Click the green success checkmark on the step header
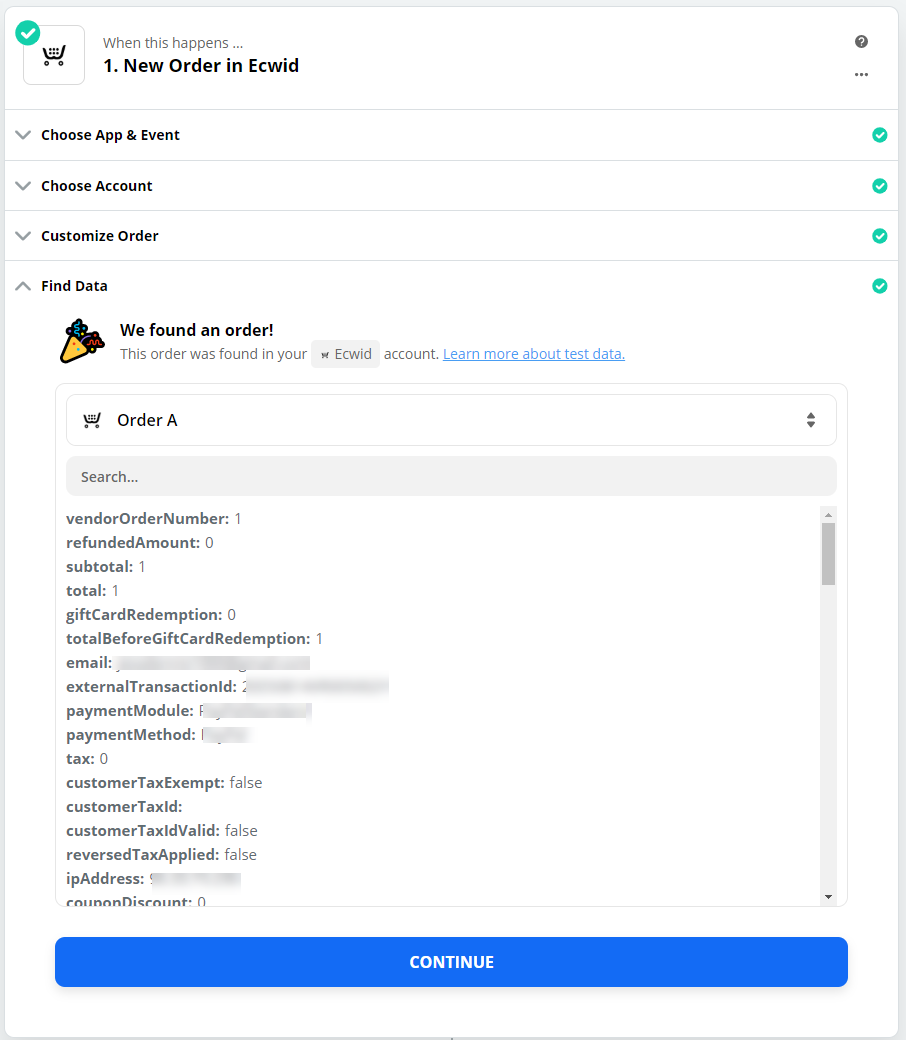The width and height of the screenshot is (906, 1040). pyautogui.click(x=26, y=32)
